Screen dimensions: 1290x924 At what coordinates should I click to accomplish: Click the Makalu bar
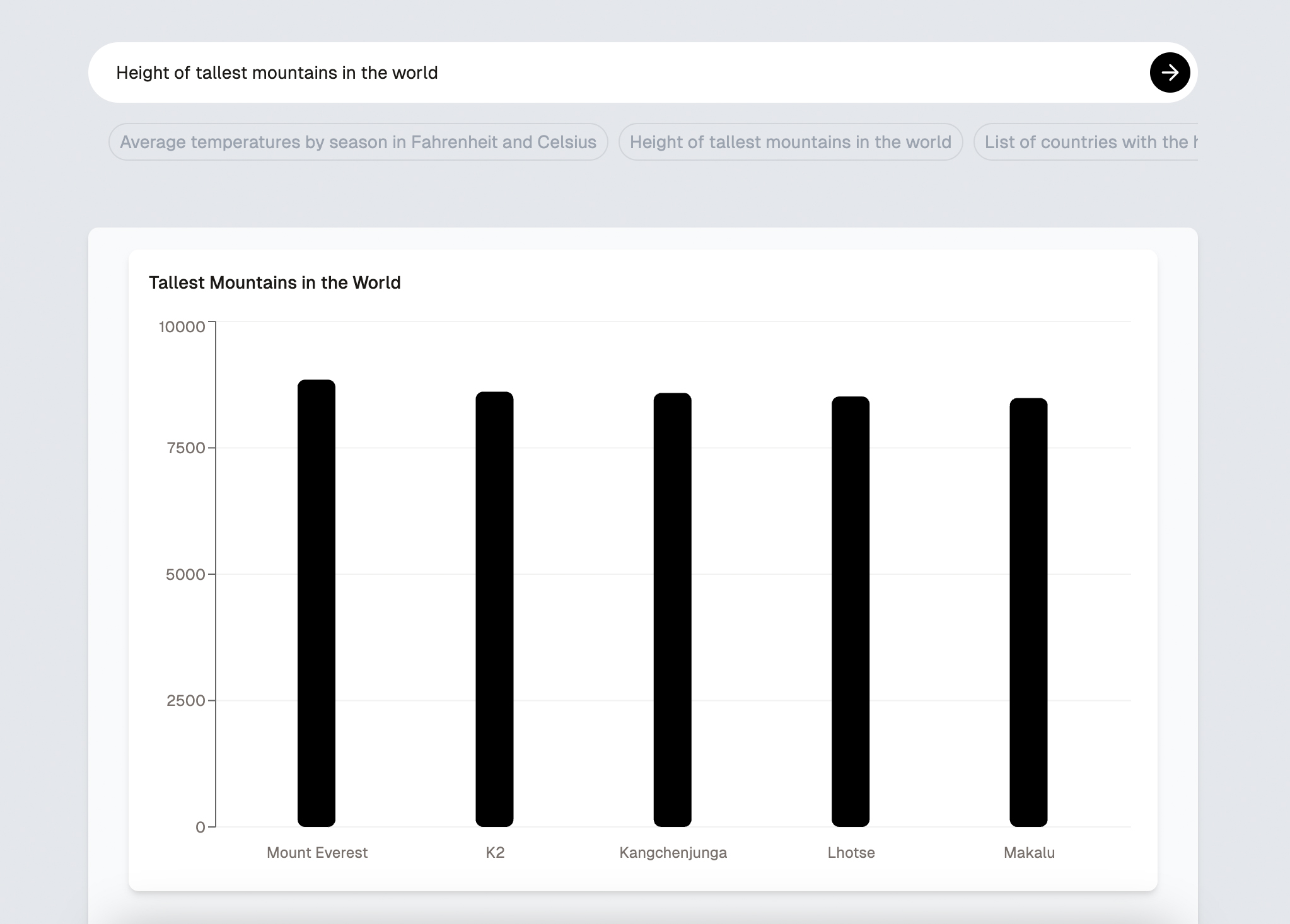click(1028, 612)
